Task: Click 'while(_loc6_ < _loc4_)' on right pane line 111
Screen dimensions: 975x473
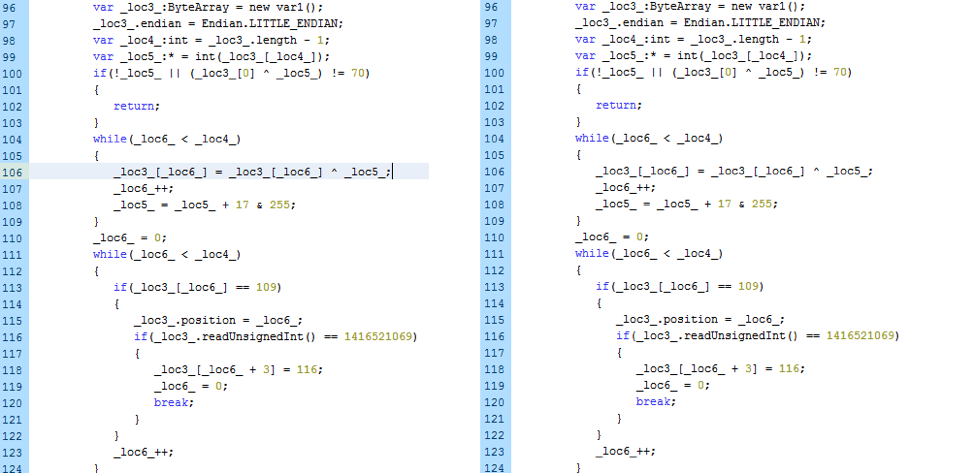Action: coord(649,254)
